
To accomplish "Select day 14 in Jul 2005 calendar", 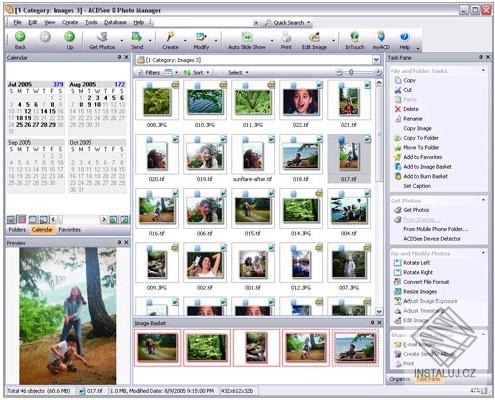I will pyautogui.click(x=44, y=111).
